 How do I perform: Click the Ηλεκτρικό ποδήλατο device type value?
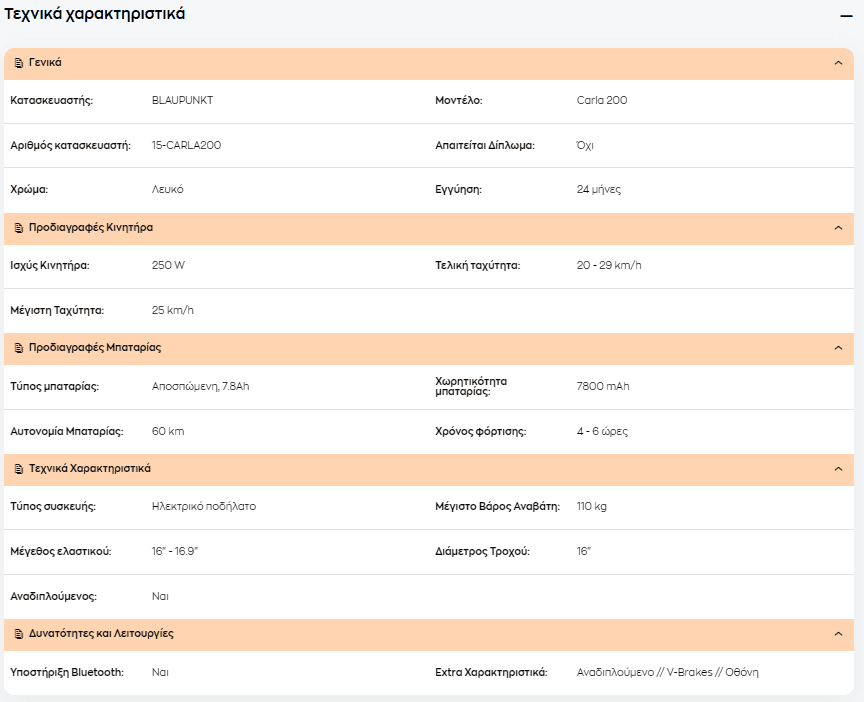(204, 506)
